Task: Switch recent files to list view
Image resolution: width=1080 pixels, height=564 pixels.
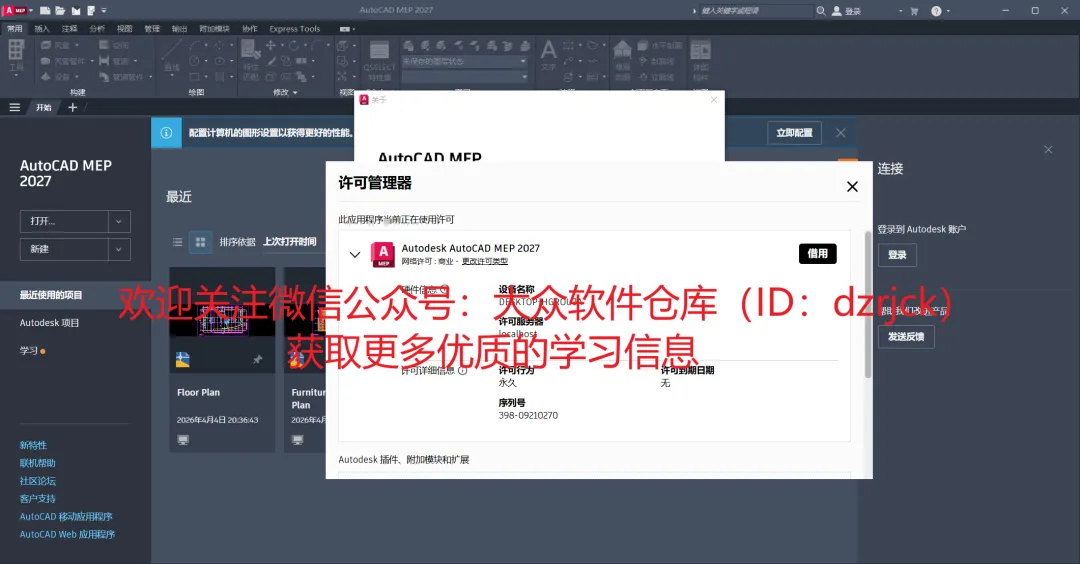Action: click(178, 242)
